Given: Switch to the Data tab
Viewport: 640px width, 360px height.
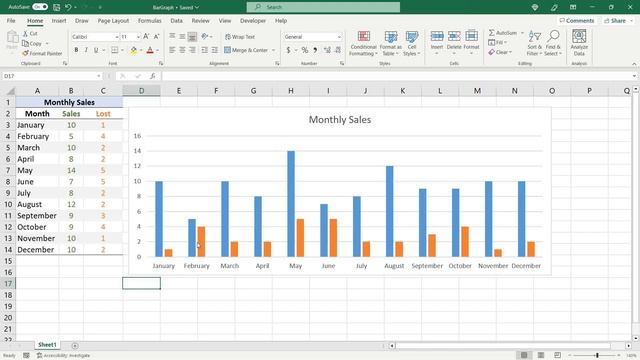Looking at the screenshot, I should coord(176,20).
